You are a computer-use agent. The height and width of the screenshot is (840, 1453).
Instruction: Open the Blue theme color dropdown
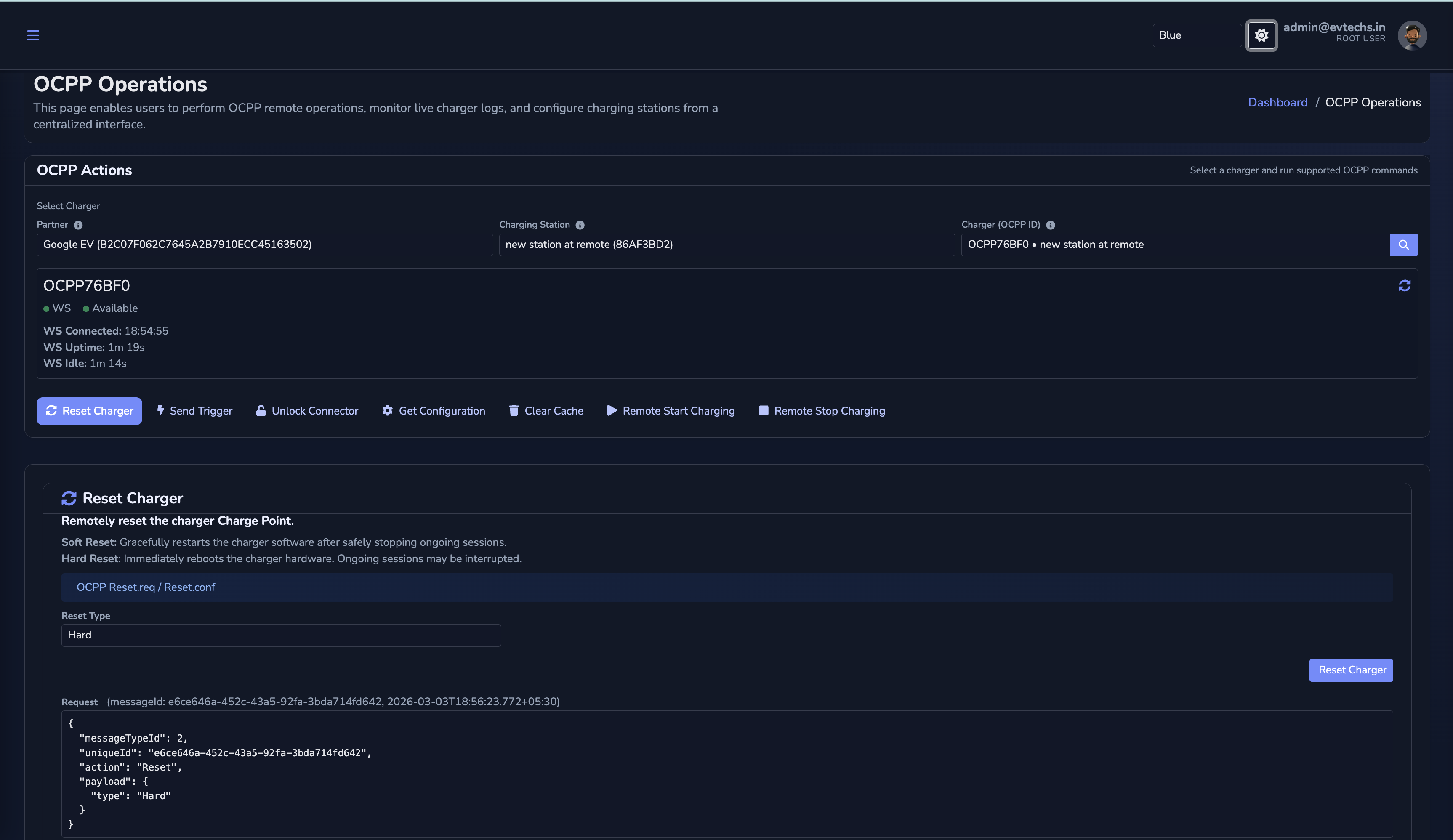coord(1196,35)
